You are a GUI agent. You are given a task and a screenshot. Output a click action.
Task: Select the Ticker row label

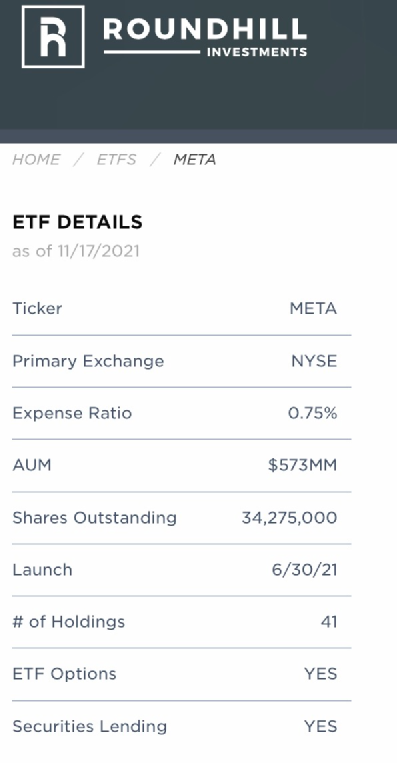(x=37, y=309)
